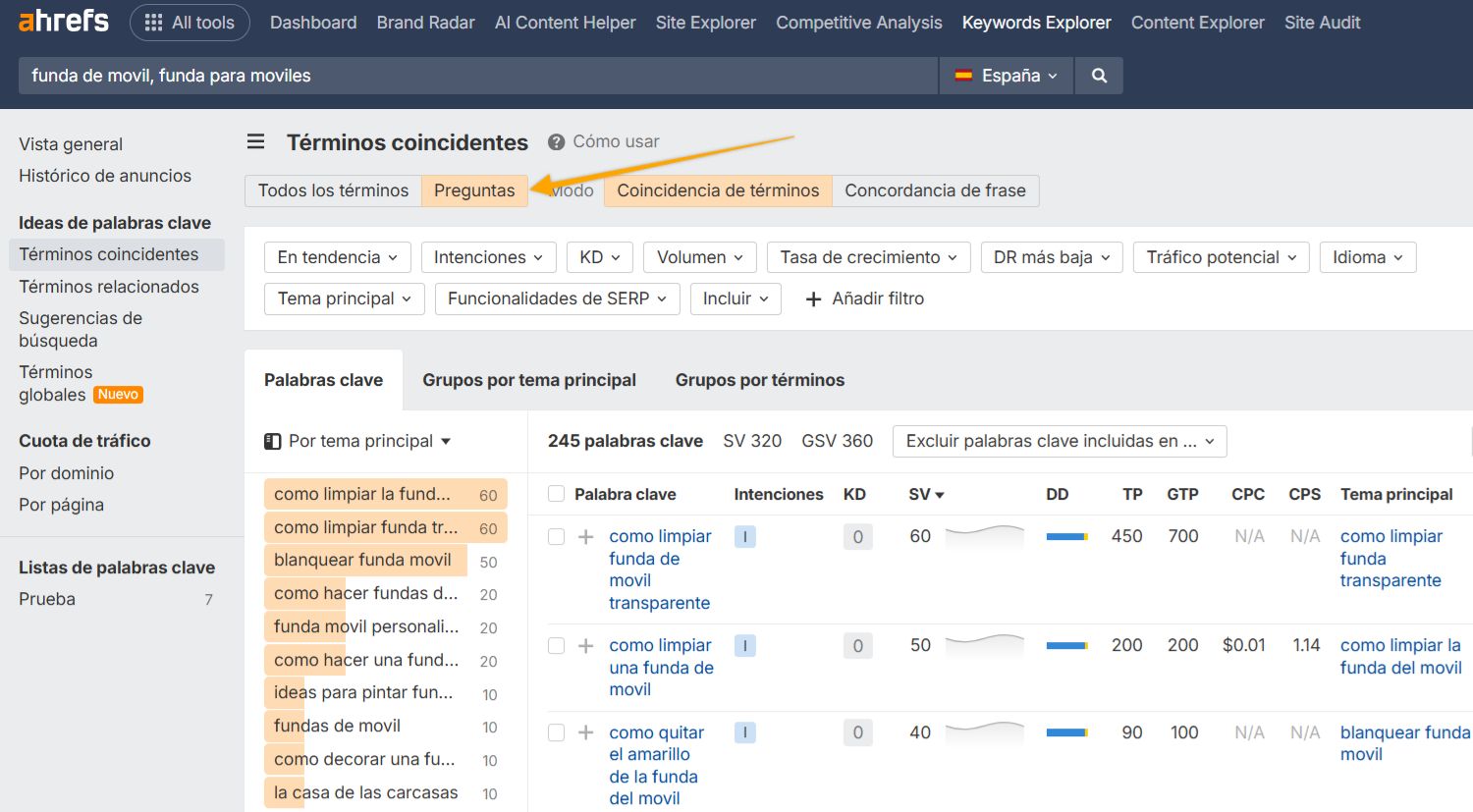This screenshot has width=1473, height=812.
Task: Add 'como limpiar funda de movil transparente' via plus icon
Action: 586,536
